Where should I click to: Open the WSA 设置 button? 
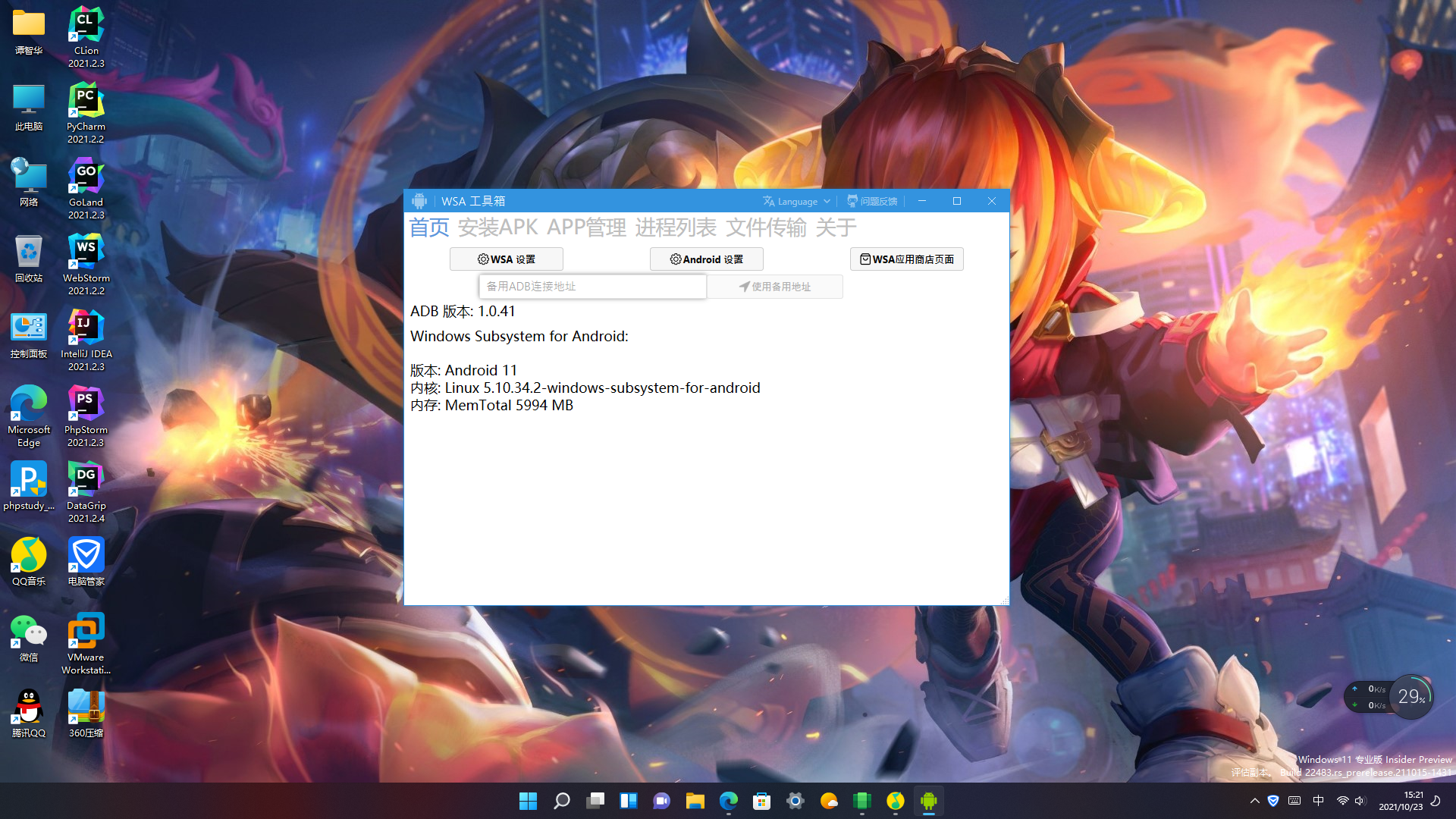tap(506, 259)
